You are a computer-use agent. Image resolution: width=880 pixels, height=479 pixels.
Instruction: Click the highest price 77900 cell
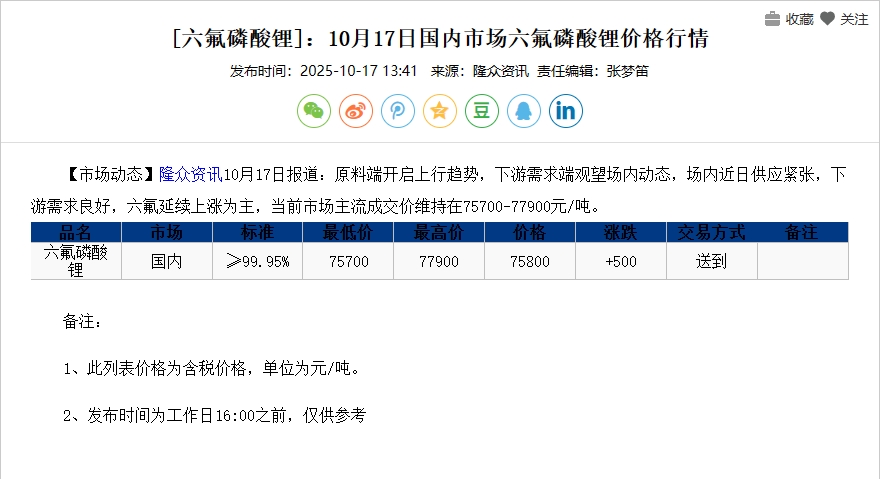[439, 261]
